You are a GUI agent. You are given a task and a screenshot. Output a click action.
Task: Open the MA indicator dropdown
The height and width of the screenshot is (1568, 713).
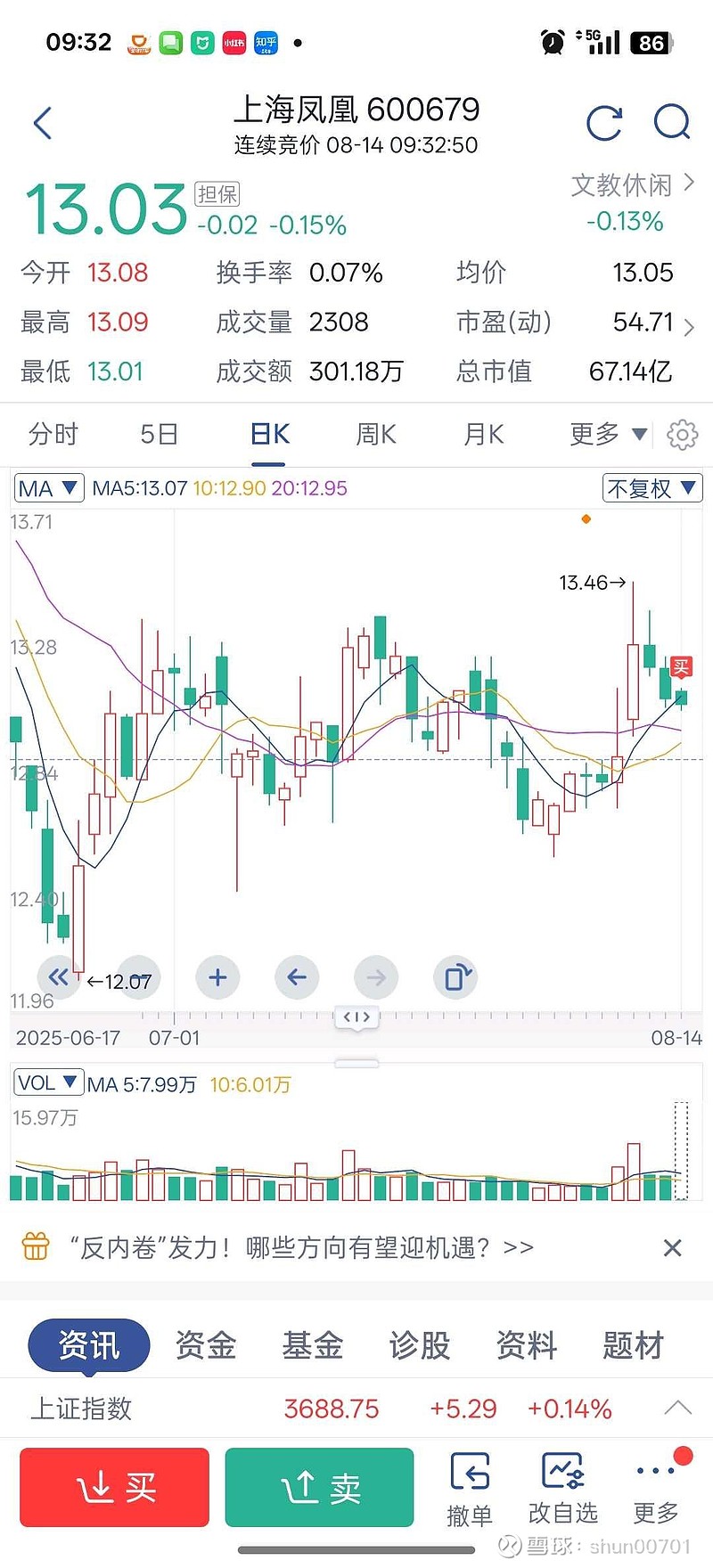click(x=49, y=488)
